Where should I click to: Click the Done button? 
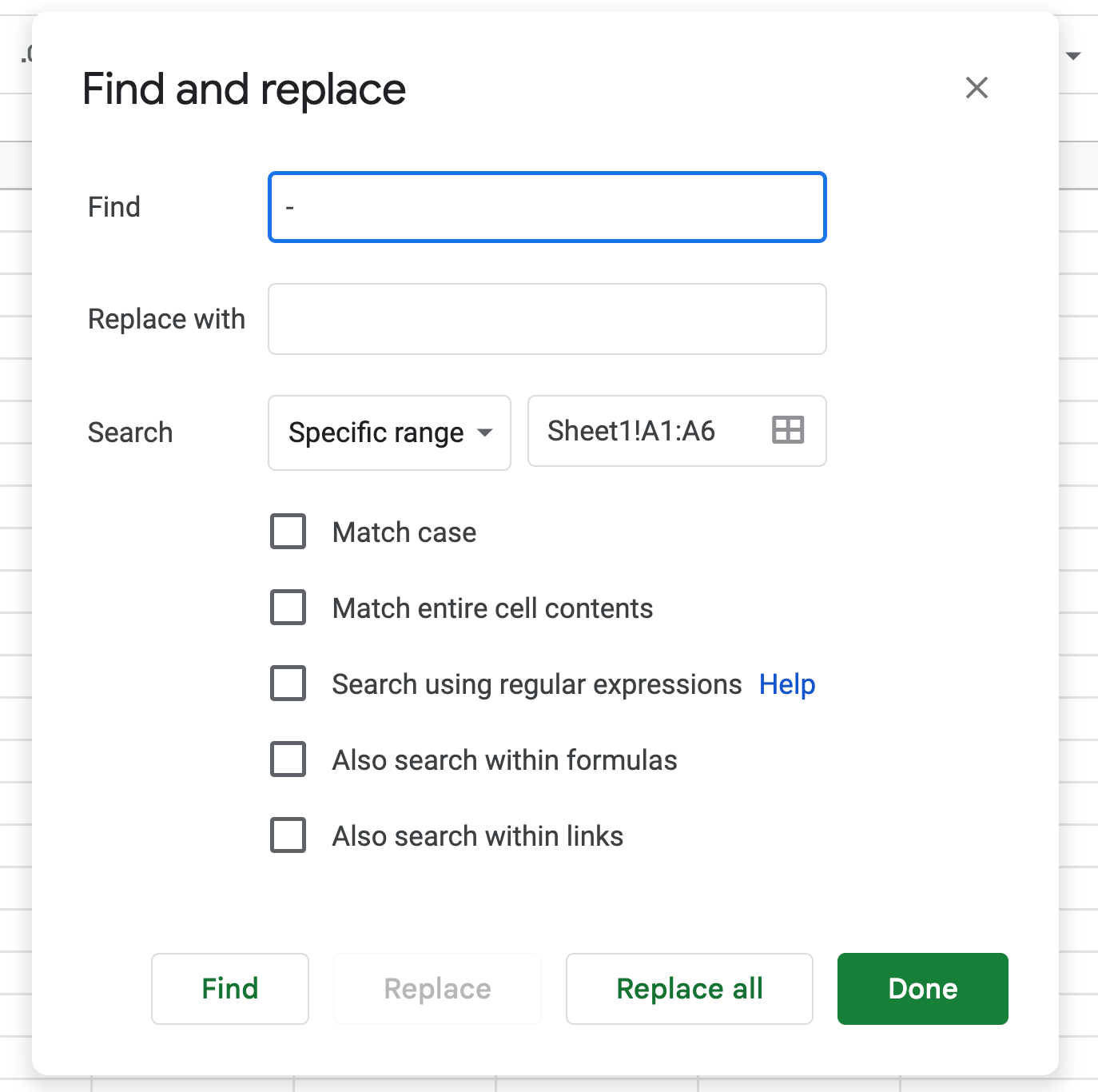(x=922, y=989)
